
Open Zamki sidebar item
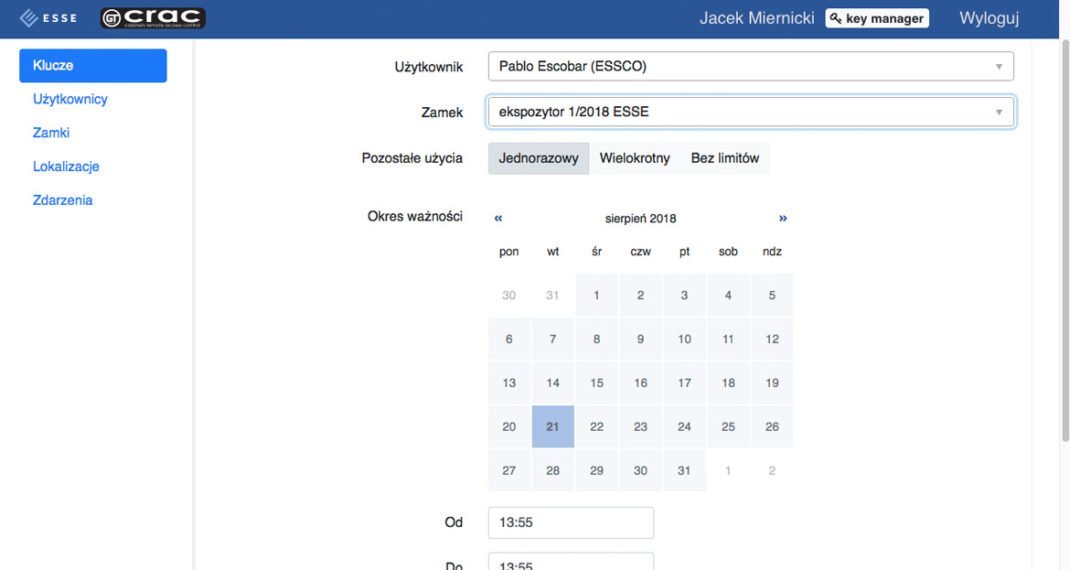[51, 133]
